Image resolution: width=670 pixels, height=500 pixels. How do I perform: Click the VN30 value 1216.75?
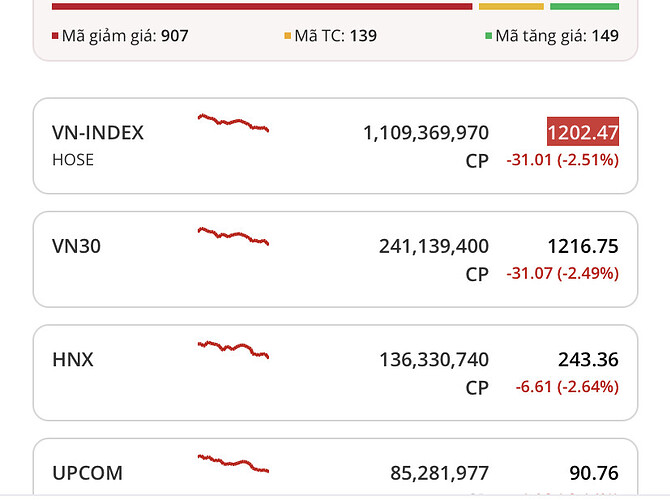point(583,246)
